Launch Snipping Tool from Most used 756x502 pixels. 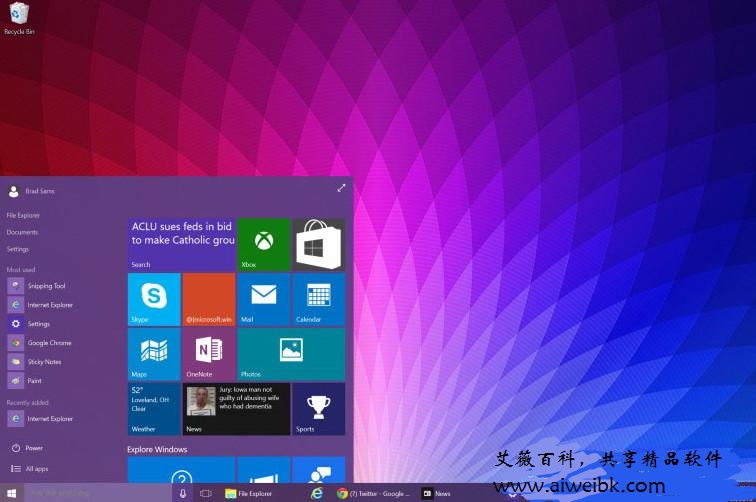click(x=37, y=286)
